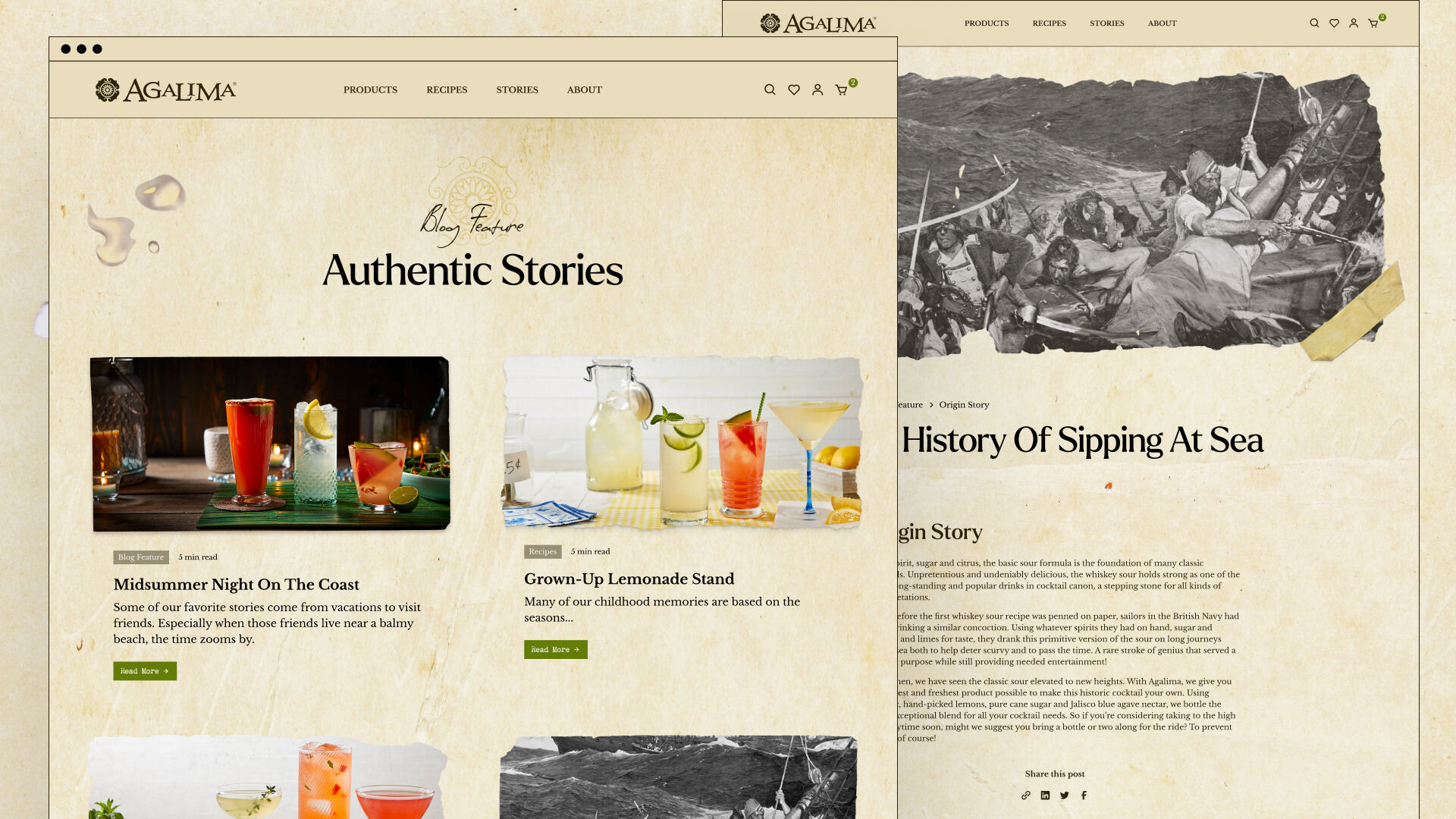Select ABOUT in front window navigation

pos(585,89)
